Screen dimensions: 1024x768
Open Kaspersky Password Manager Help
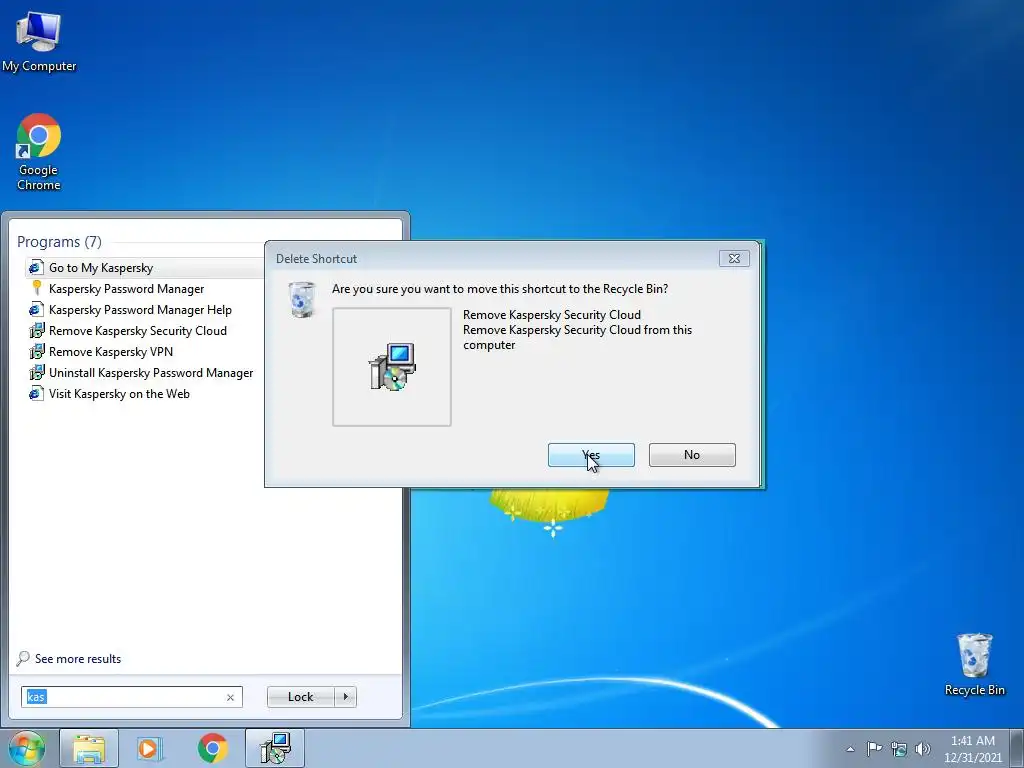[140, 310]
